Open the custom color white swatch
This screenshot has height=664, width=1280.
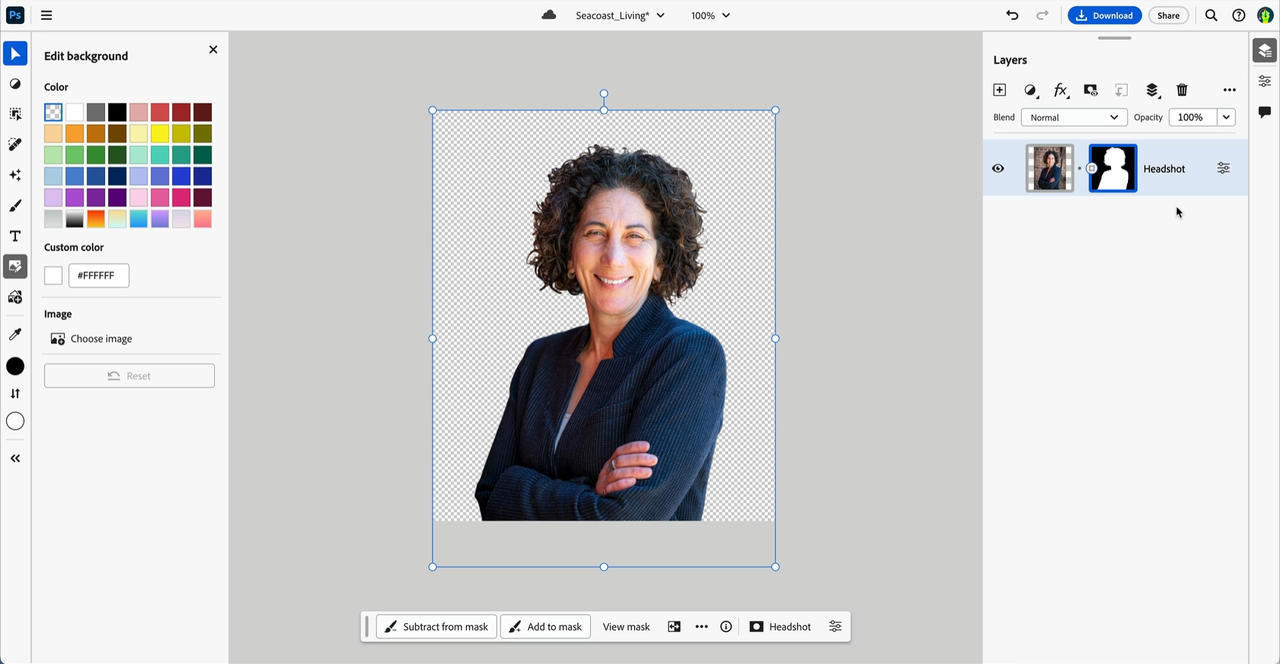pos(53,276)
